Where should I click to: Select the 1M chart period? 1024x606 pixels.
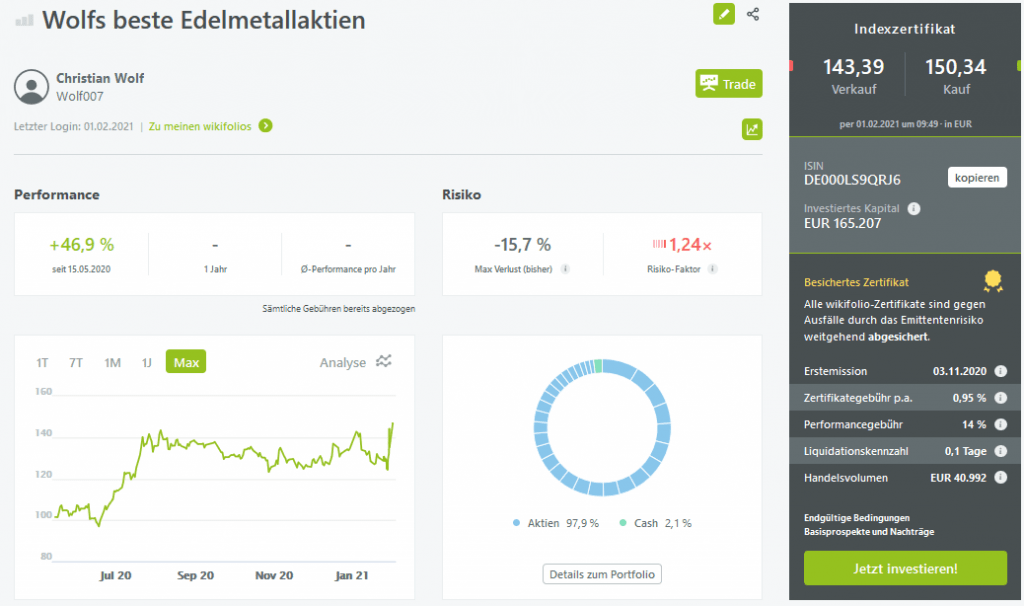[112, 362]
